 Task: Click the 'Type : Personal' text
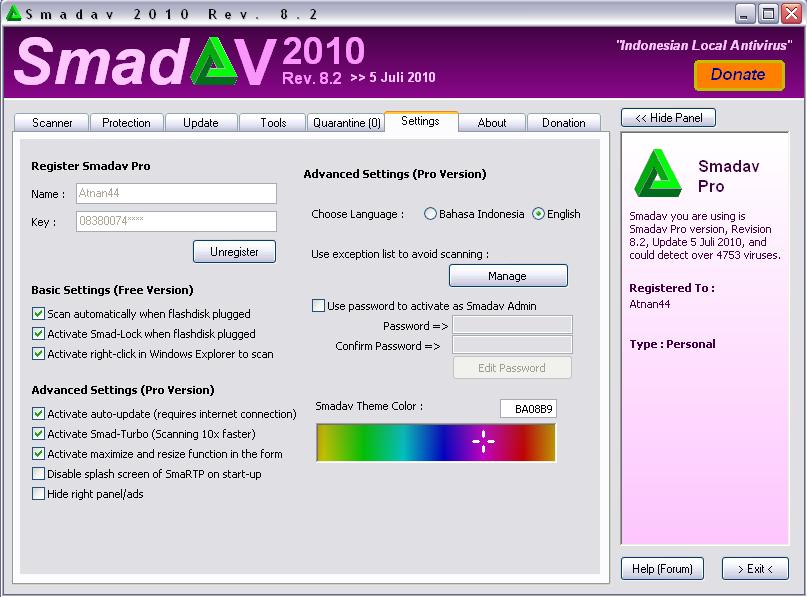[x=672, y=344]
